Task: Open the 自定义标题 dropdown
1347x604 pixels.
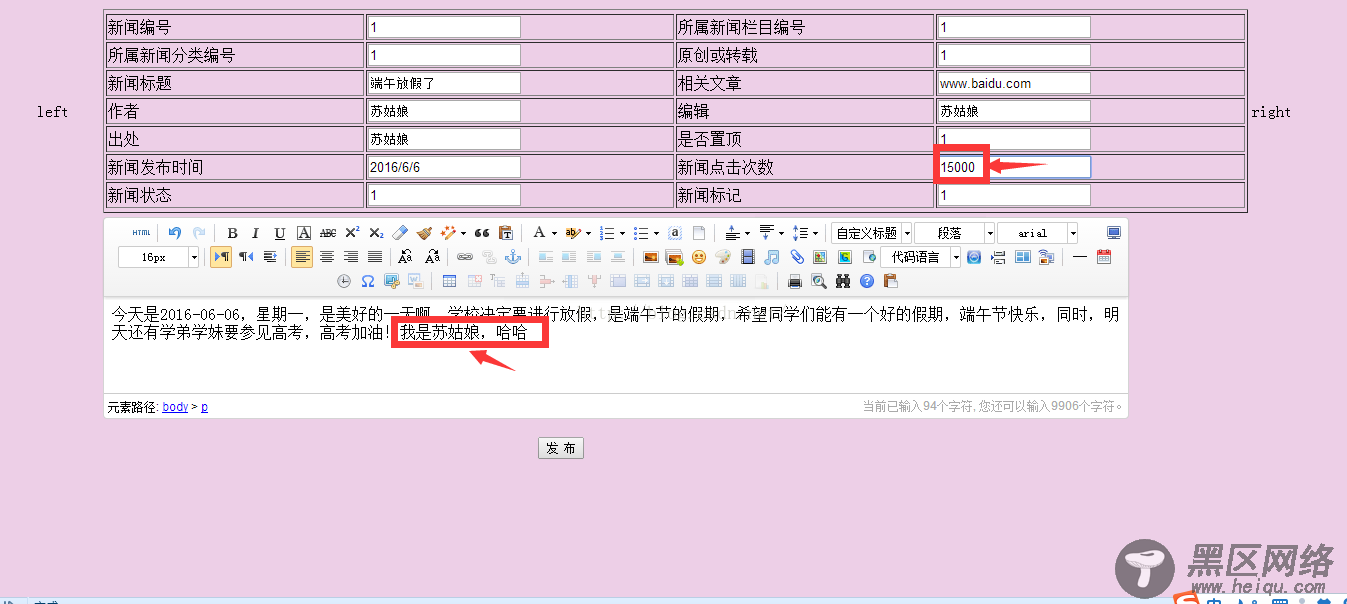Action: click(x=871, y=233)
